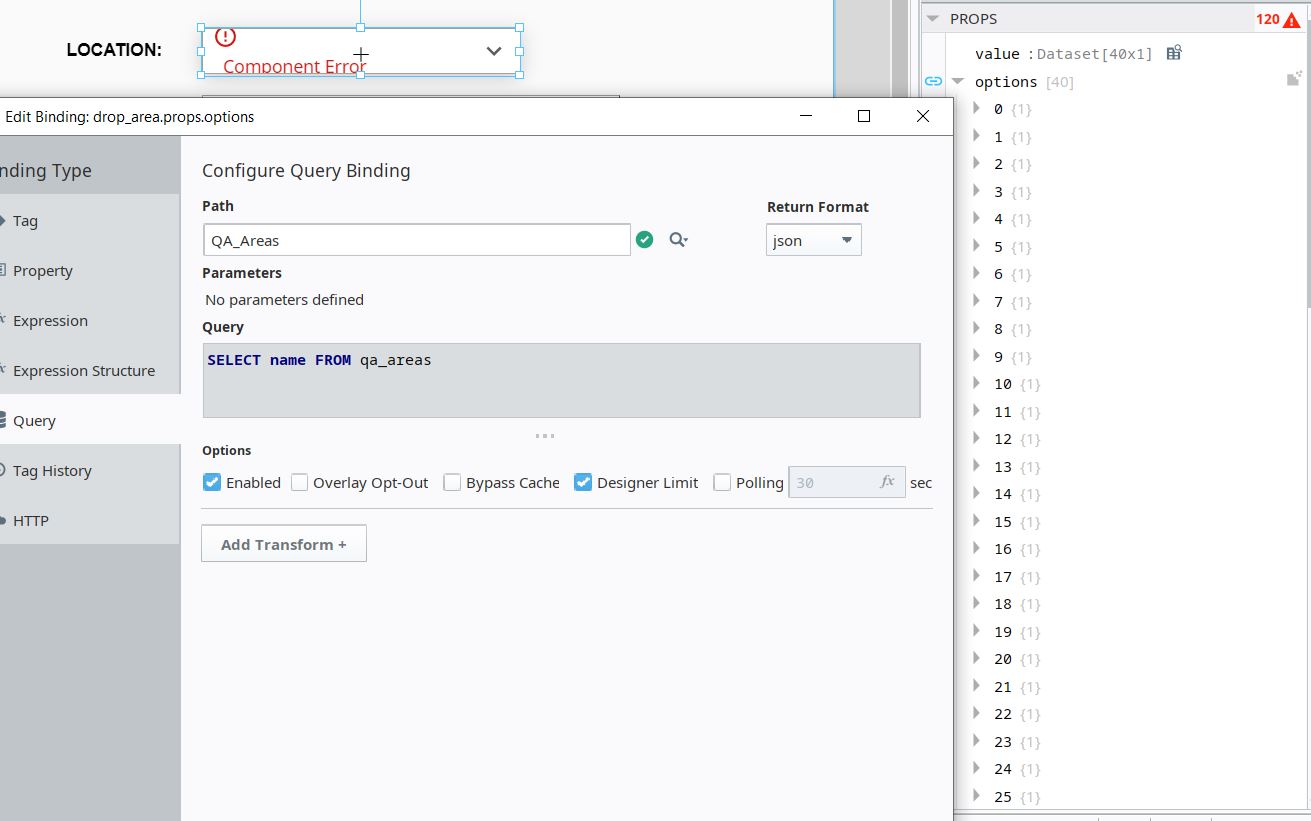Open the Return Format json dropdown
This screenshot has width=1311, height=821.
click(x=813, y=240)
